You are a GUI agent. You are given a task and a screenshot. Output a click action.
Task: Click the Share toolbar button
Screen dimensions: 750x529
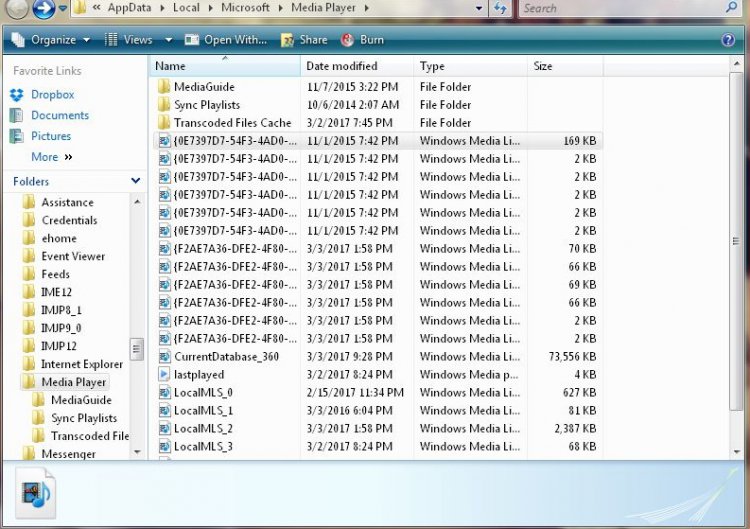(x=304, y=40)
